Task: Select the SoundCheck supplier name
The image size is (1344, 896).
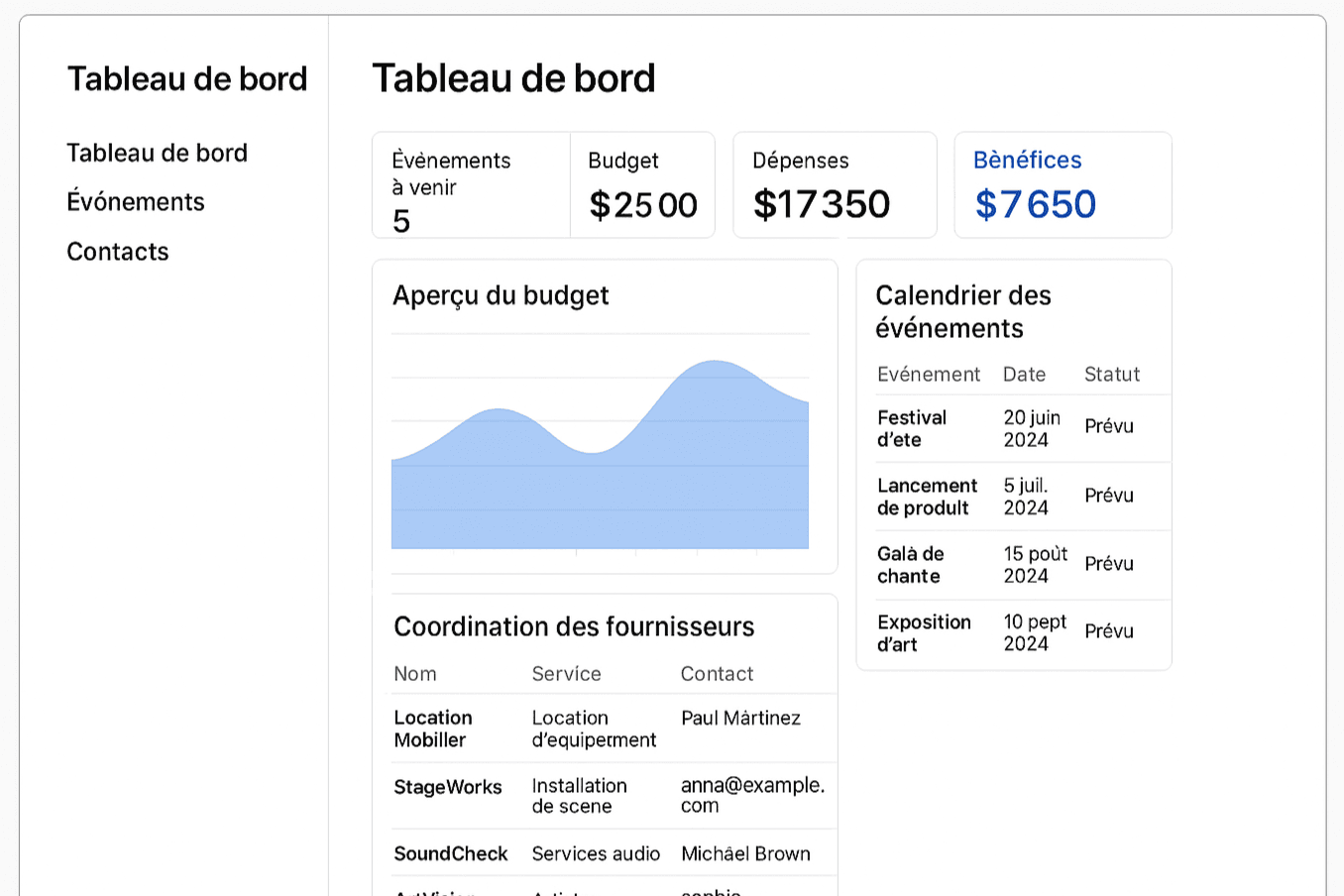Action: click(x=451, y=853)
